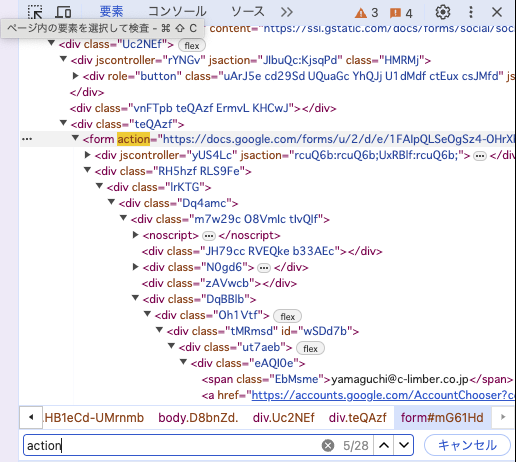516x462 pixels.
Task: Collapse the form action node
Action: click(76, 138)
